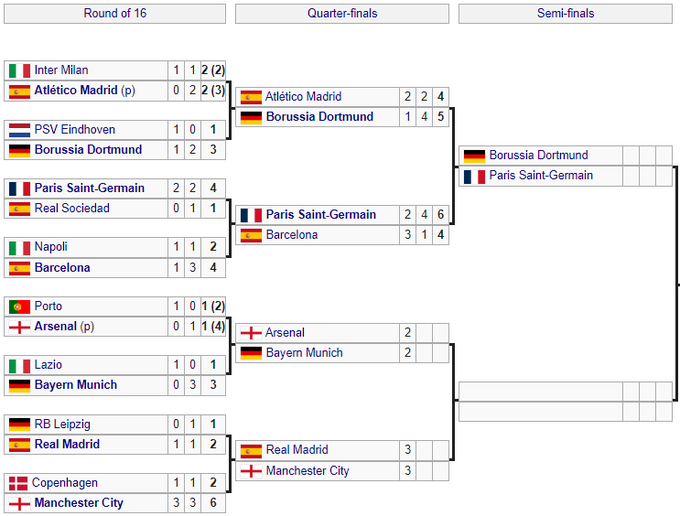
Task: Open the Inter Milan team link
Action: (61, 70)
